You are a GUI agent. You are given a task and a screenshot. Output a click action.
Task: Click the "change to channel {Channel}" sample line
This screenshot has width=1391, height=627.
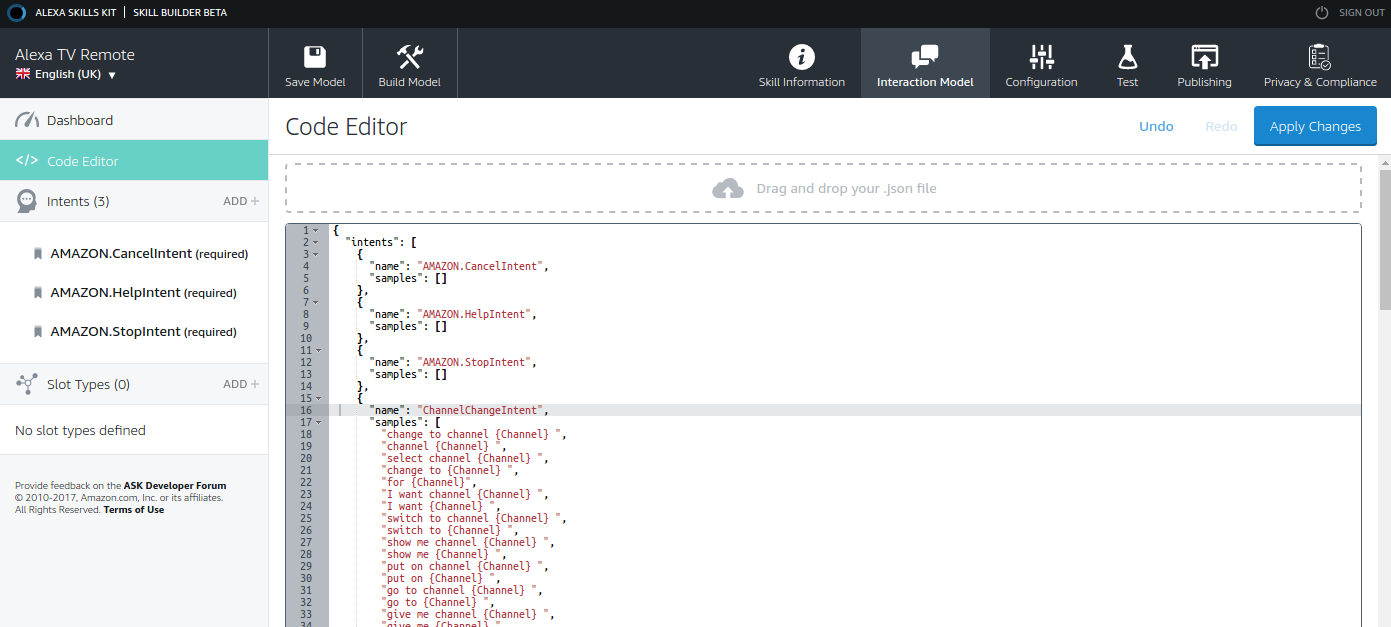click(x=475, y=434)
